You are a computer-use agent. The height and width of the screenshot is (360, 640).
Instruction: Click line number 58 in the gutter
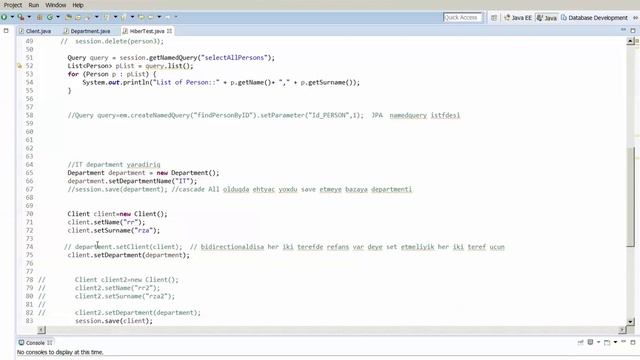point(29,115)
